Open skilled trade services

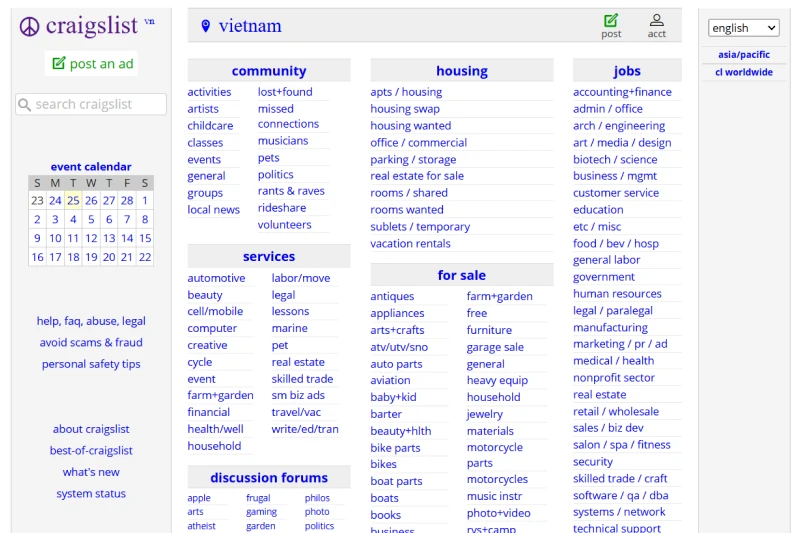tap(302, 378)
